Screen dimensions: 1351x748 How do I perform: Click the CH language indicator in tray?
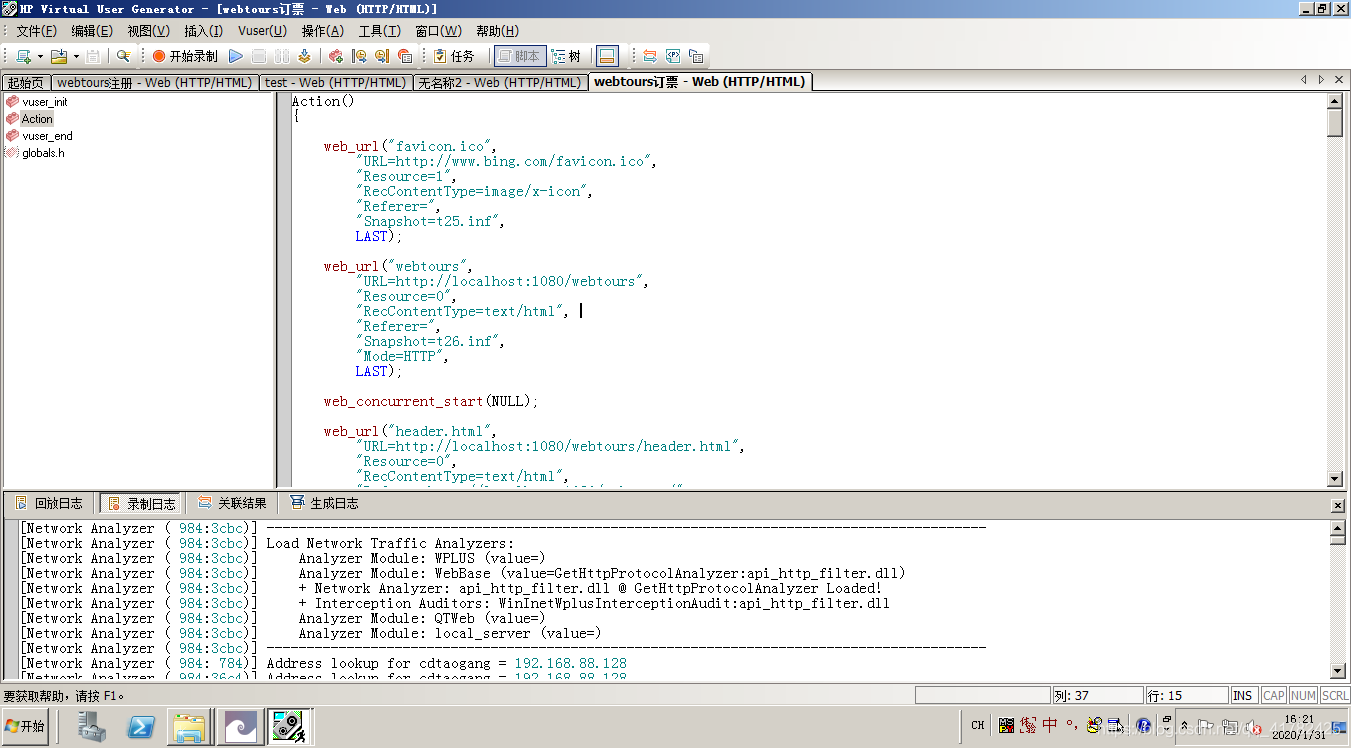click(x=978, y=726)
